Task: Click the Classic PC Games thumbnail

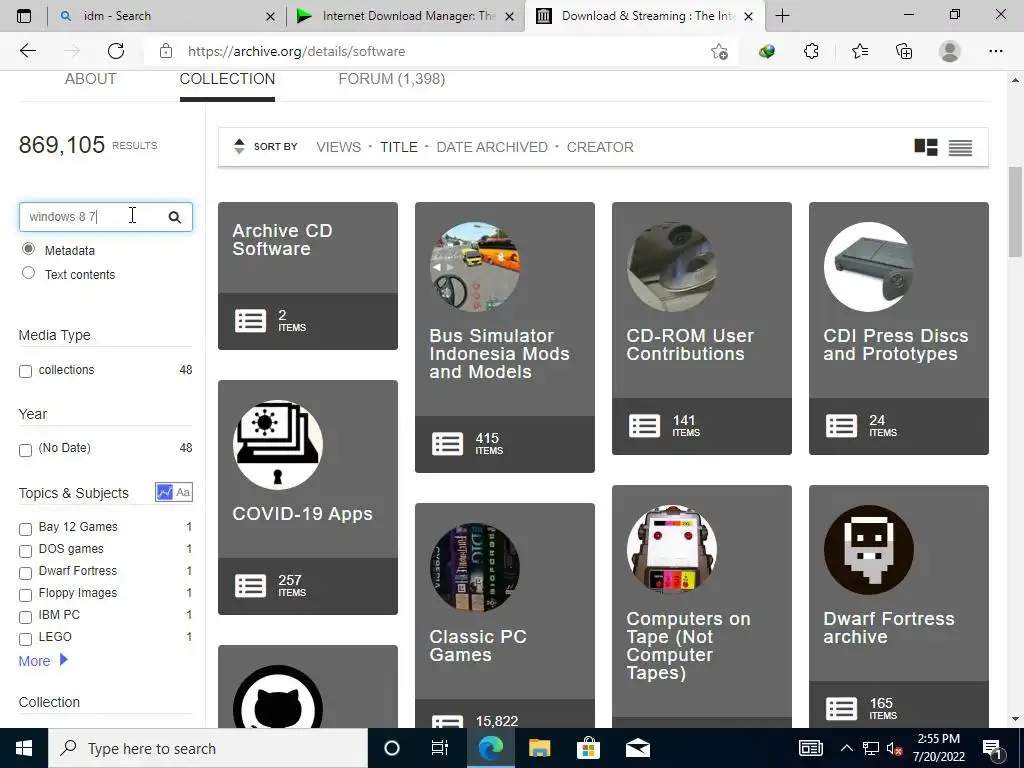Action: point(475,568)
